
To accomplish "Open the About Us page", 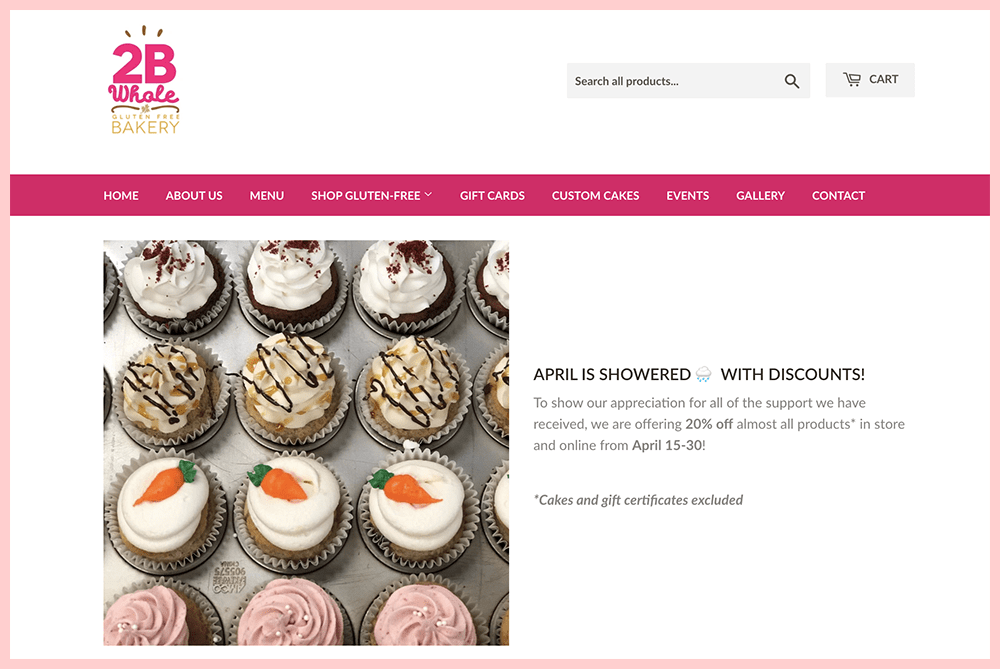I will 194,195.
